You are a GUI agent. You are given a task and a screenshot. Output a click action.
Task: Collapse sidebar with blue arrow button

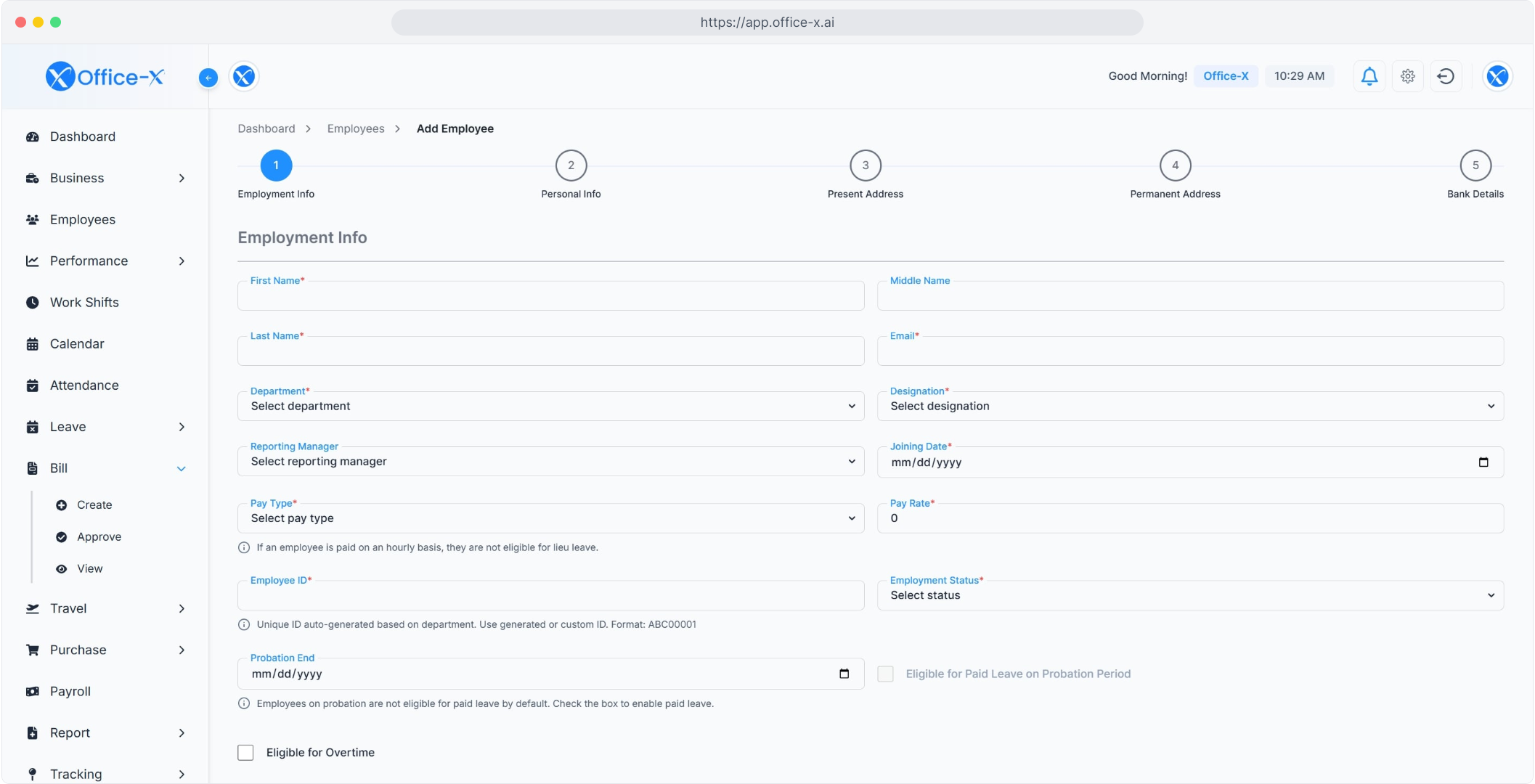tap(208, 78)
